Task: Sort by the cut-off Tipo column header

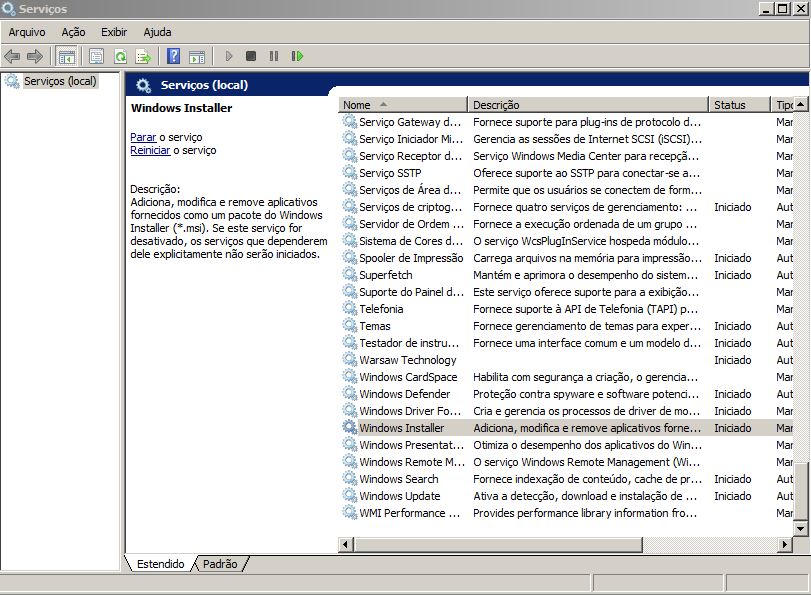Action: [x=782, y=105]
